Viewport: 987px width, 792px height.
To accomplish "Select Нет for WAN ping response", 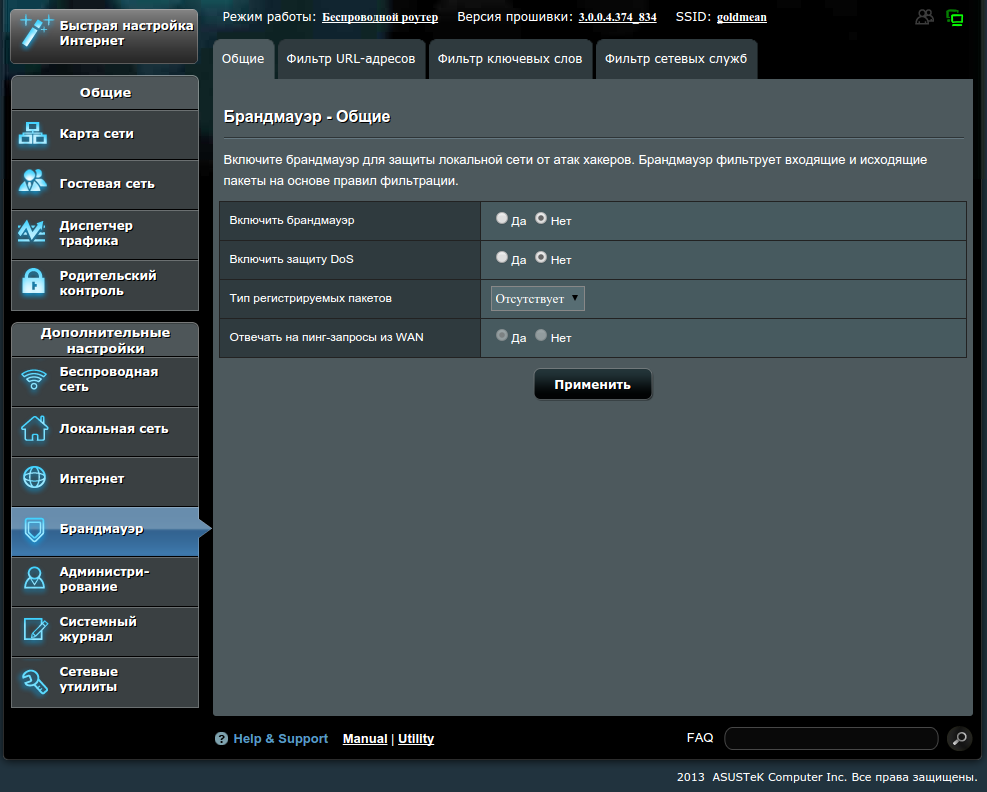I will tap(541, 336).
